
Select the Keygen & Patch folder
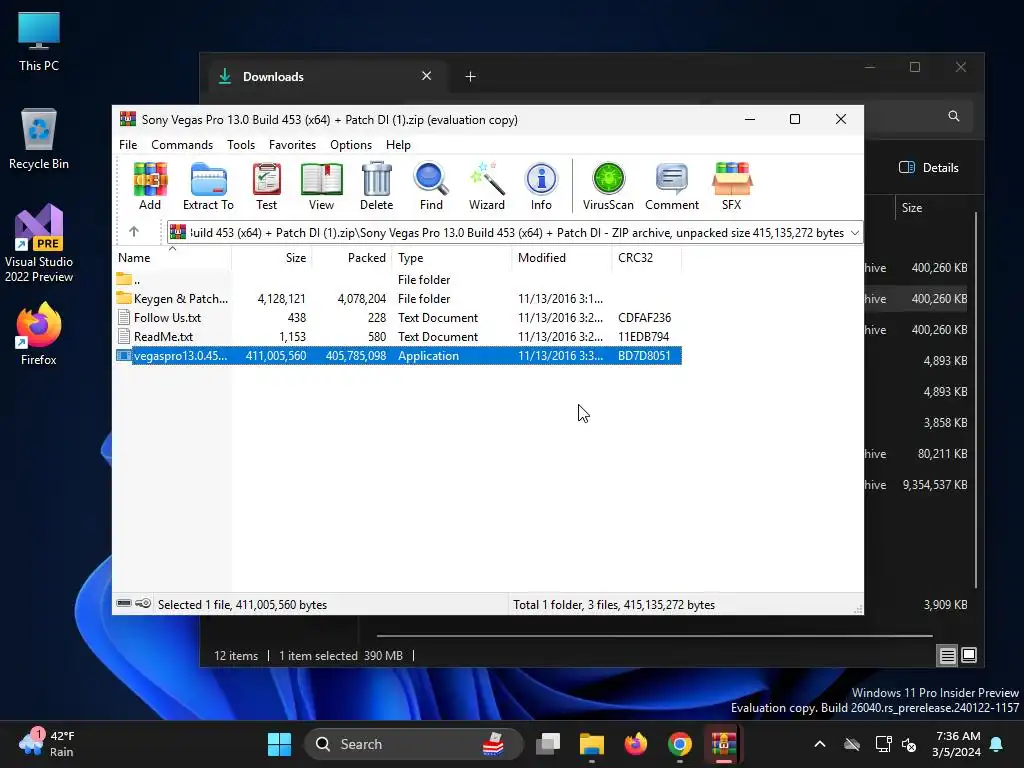coord(398,298)
